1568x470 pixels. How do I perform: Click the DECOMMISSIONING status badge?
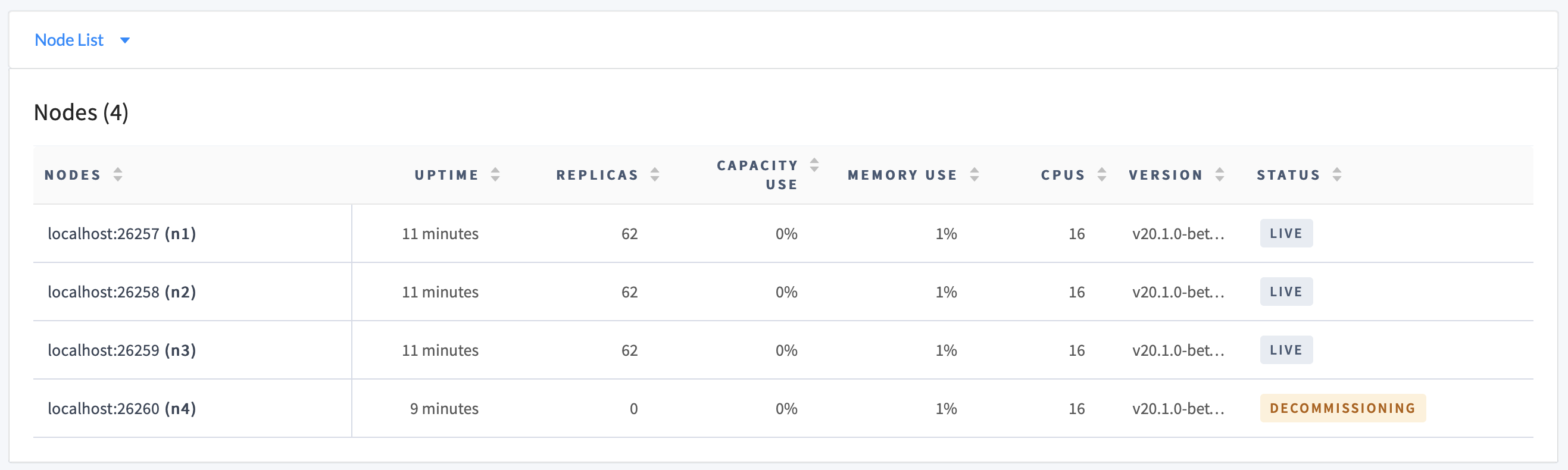(x=1343, y=409)
